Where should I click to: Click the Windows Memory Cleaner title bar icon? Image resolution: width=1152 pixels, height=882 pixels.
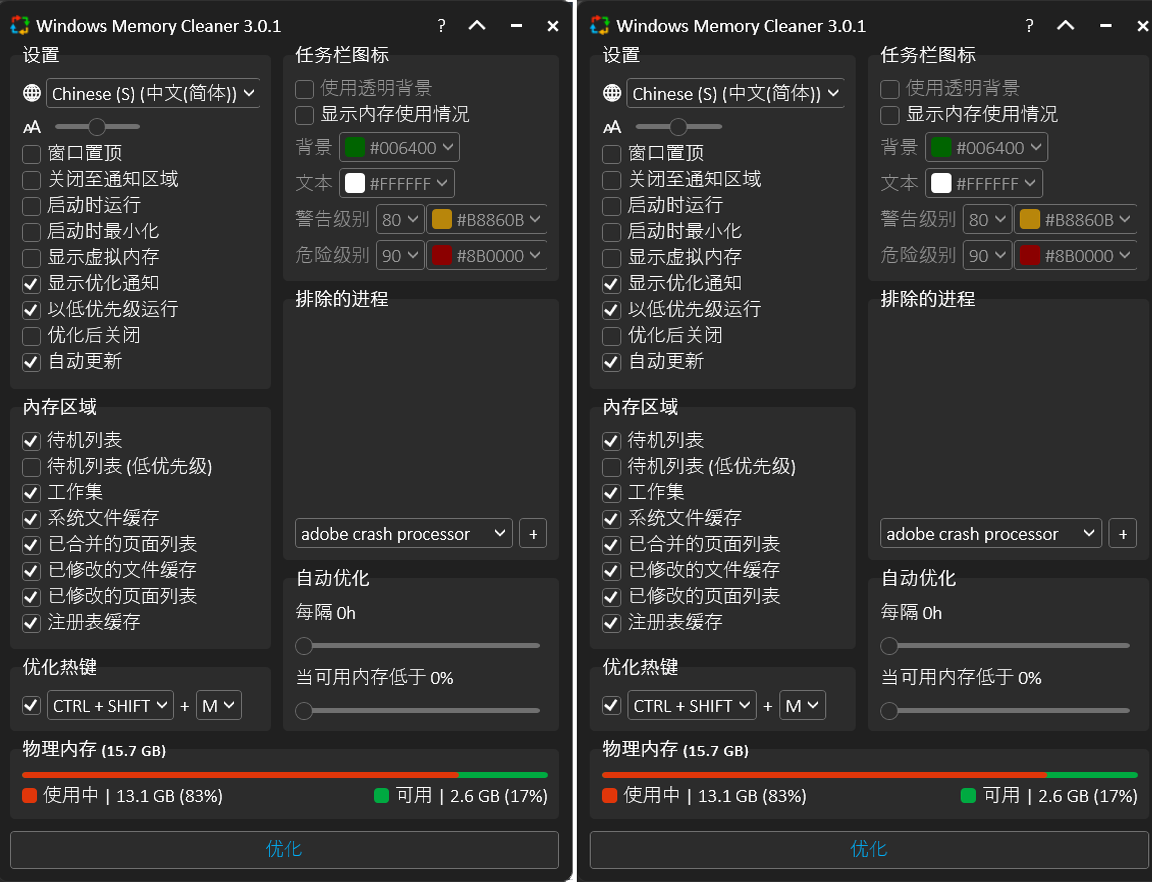pyautogui.click(x=18, y=26)
